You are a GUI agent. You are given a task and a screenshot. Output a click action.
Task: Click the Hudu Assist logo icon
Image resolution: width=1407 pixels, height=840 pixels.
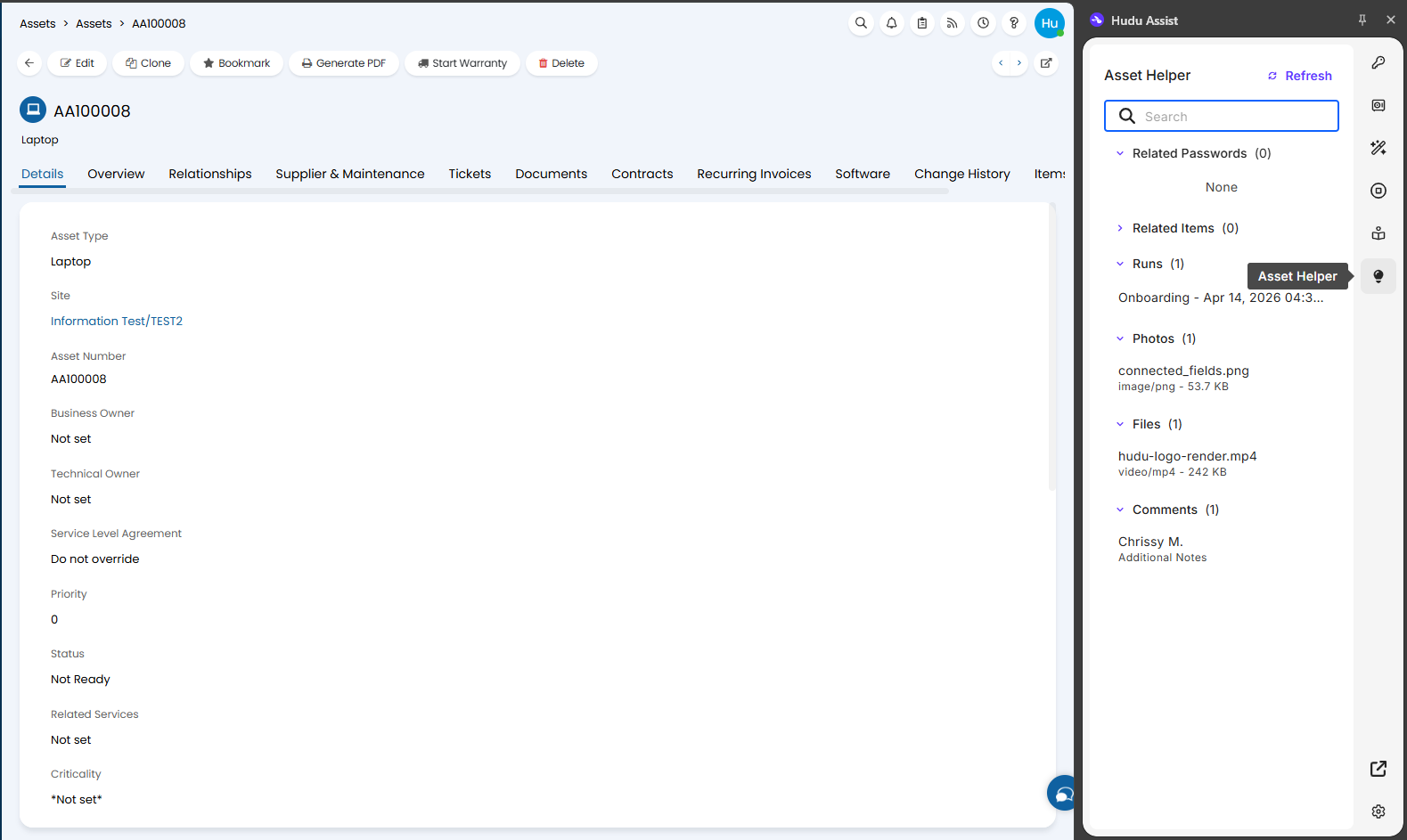click(1097, 20)
